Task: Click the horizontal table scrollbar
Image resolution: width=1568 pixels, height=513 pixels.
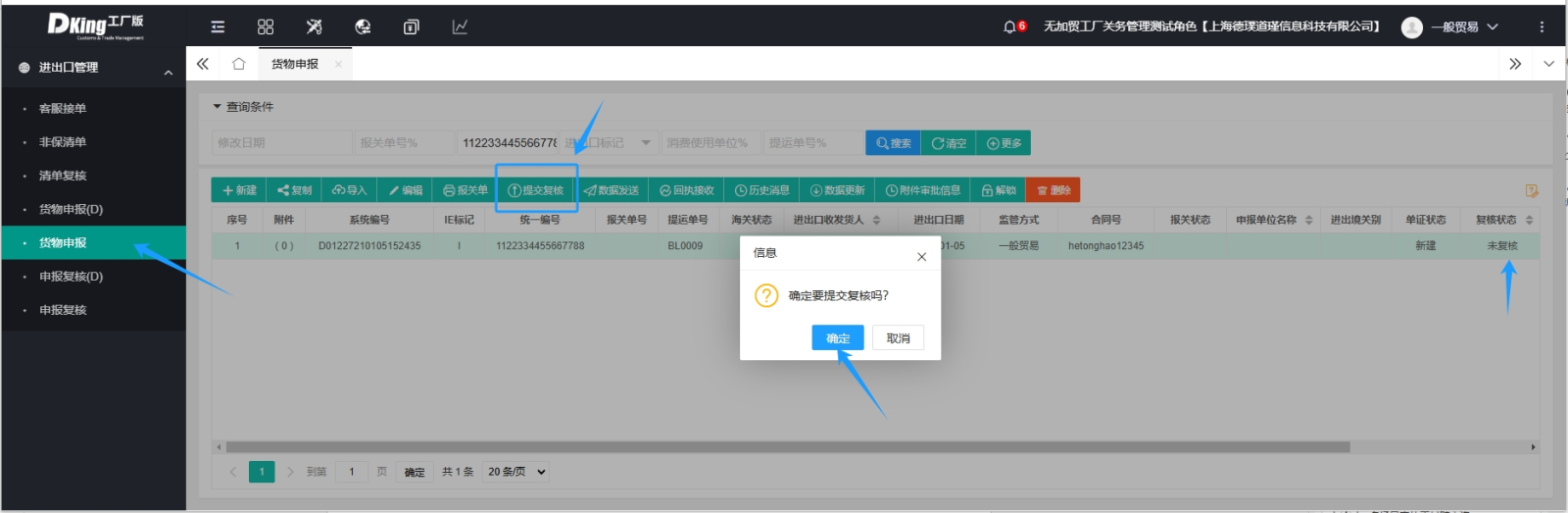Action: [787, 447]
